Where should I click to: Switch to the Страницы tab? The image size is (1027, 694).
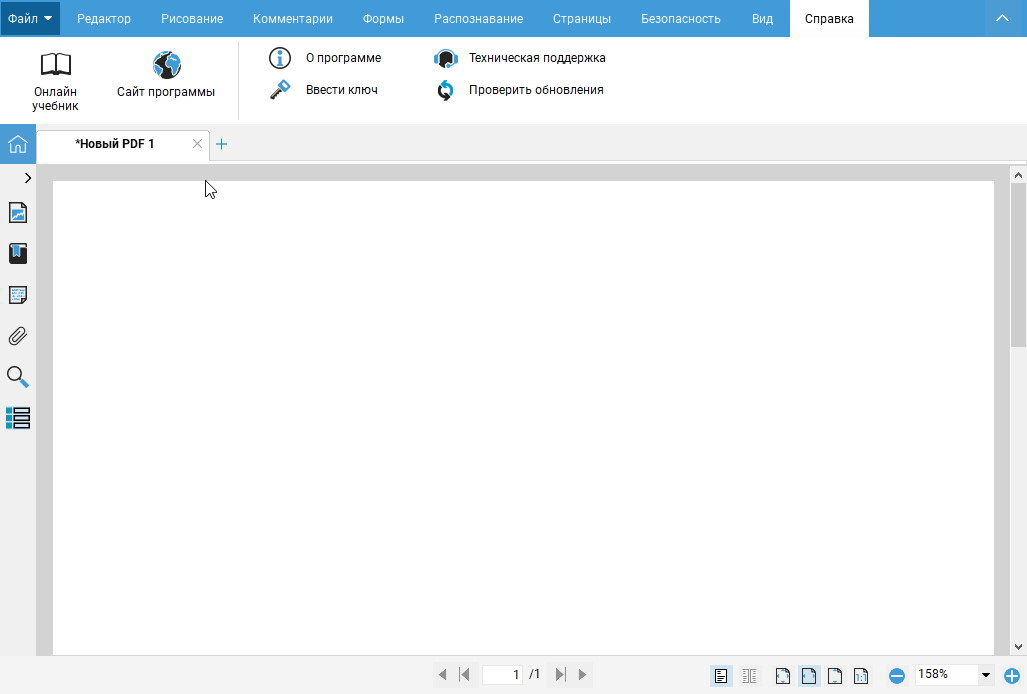(582, 18)
